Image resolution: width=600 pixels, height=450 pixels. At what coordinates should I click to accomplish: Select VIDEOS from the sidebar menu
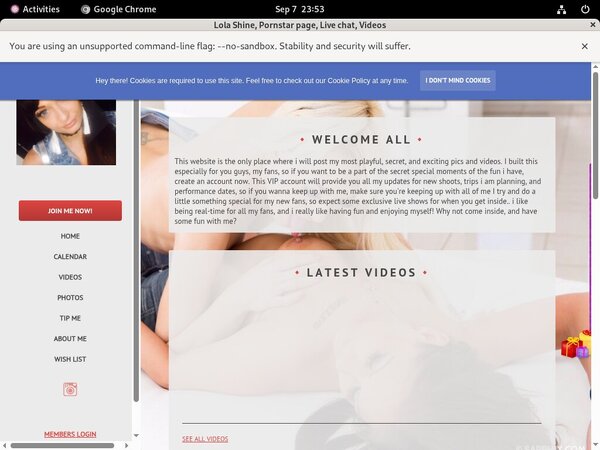tap(70, 277)
